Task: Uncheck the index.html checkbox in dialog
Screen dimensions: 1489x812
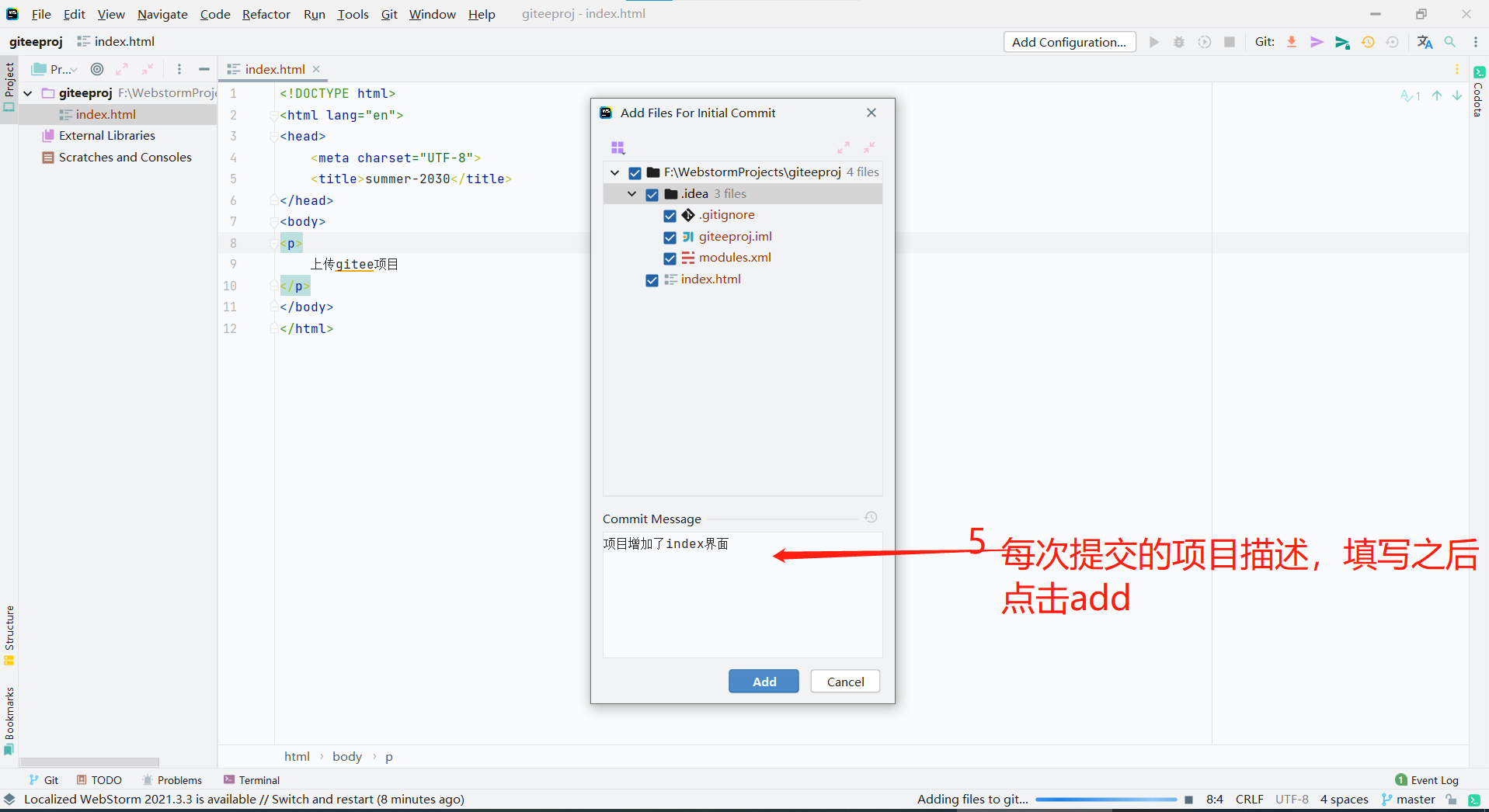Action: click(652, 280)
